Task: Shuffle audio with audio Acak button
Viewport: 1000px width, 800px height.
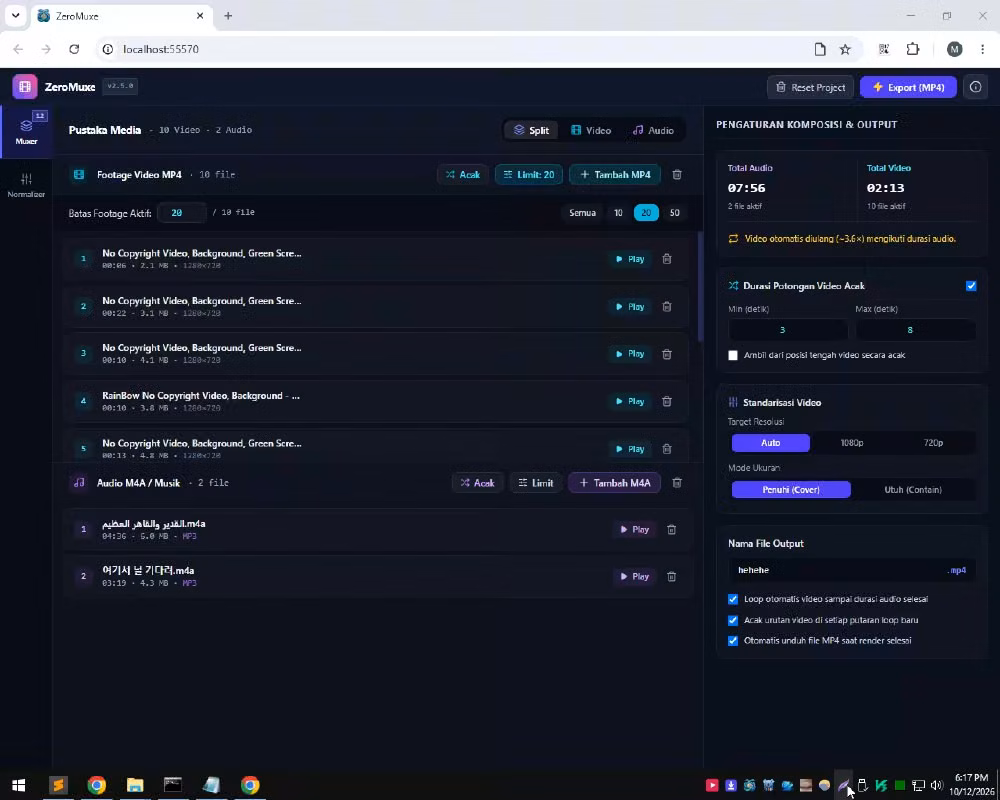Action: click(478, 483)
